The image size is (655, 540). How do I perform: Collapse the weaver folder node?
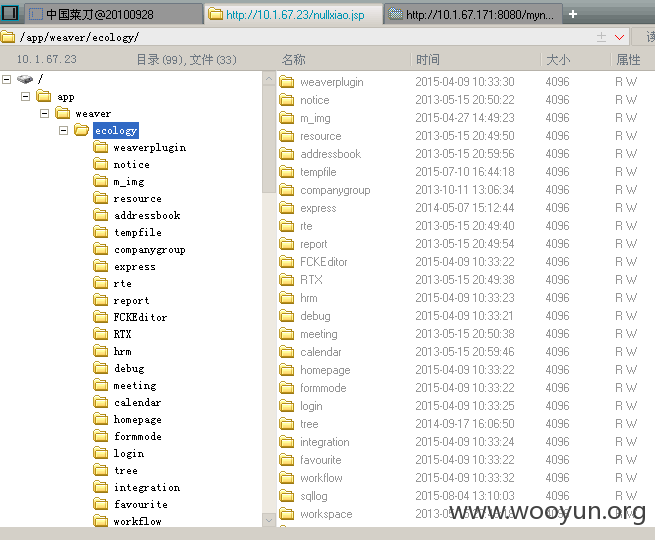(45, 113)
